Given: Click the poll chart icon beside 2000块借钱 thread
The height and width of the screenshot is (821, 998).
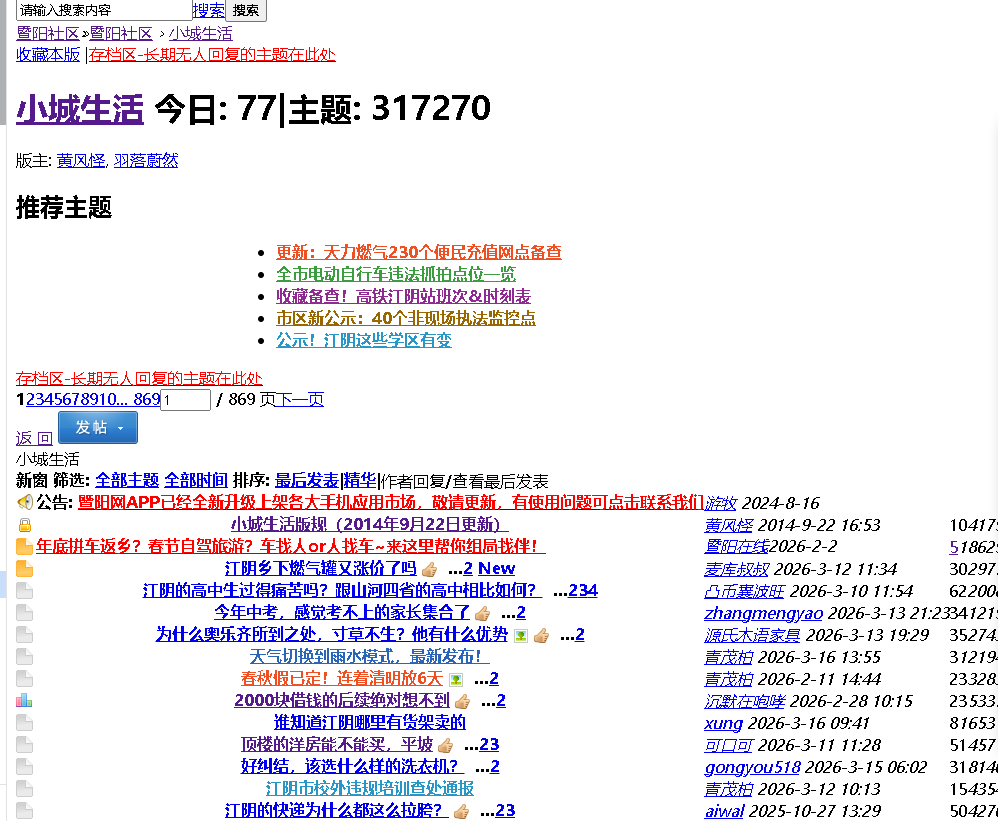Looking at the screenshot, I should 25,701.
